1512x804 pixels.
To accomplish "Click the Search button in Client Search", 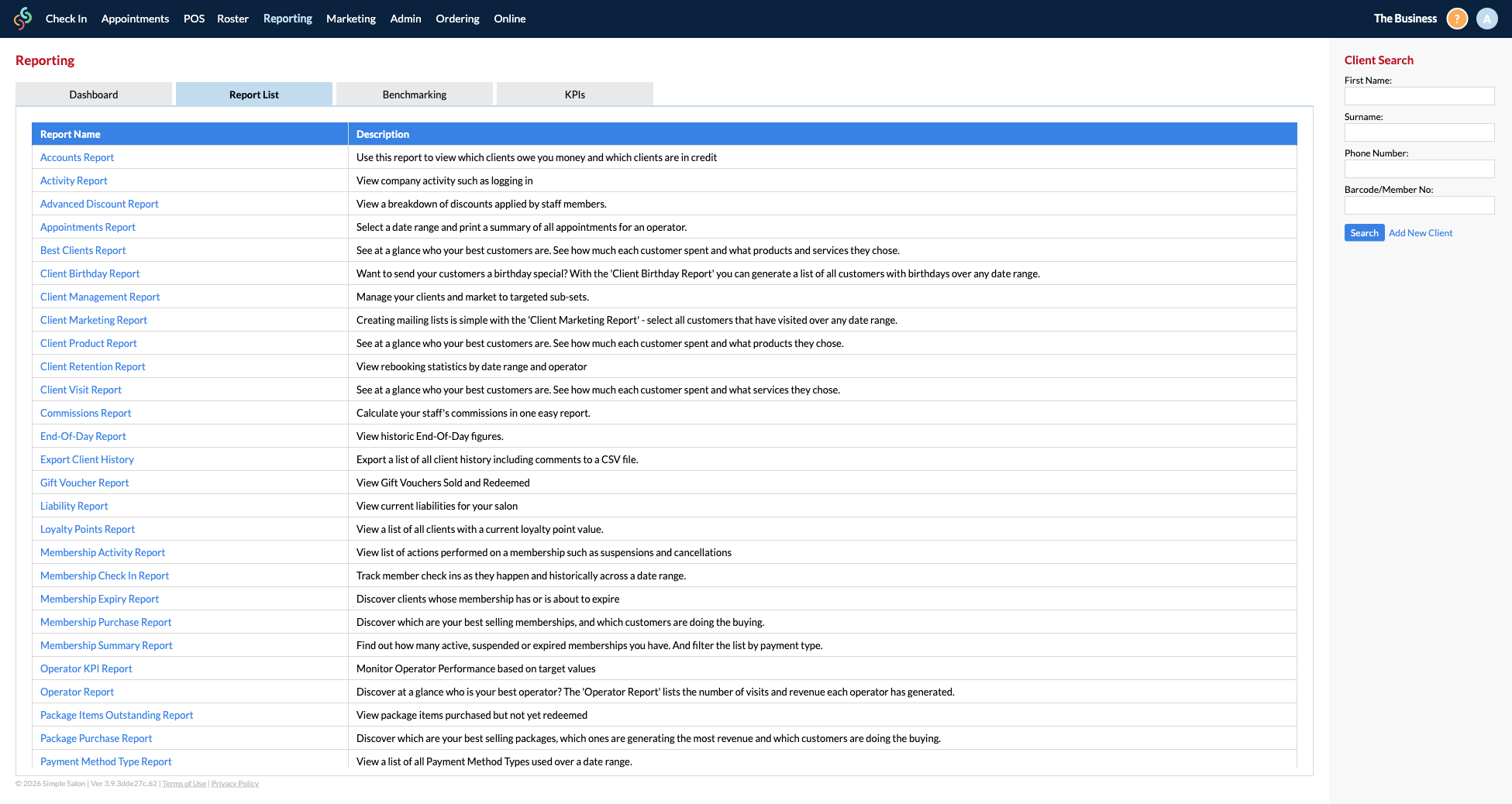I will (1363, 233).
